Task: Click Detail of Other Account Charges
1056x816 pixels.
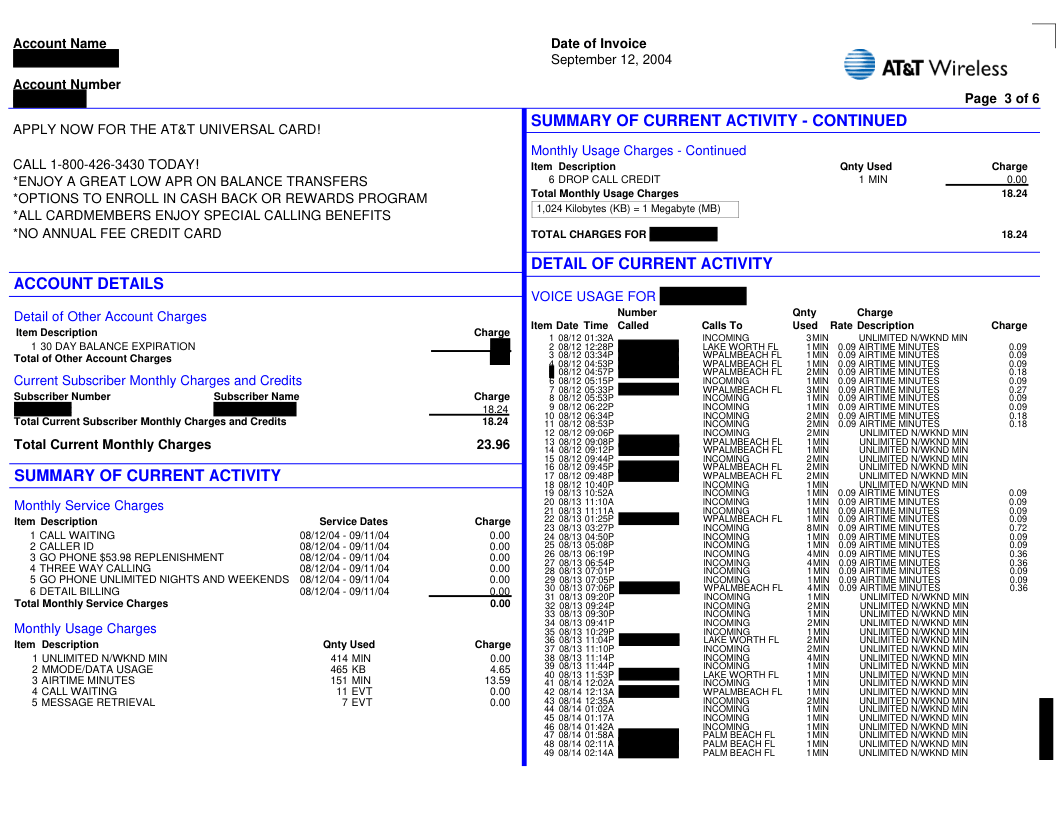Action: (110, 317)
